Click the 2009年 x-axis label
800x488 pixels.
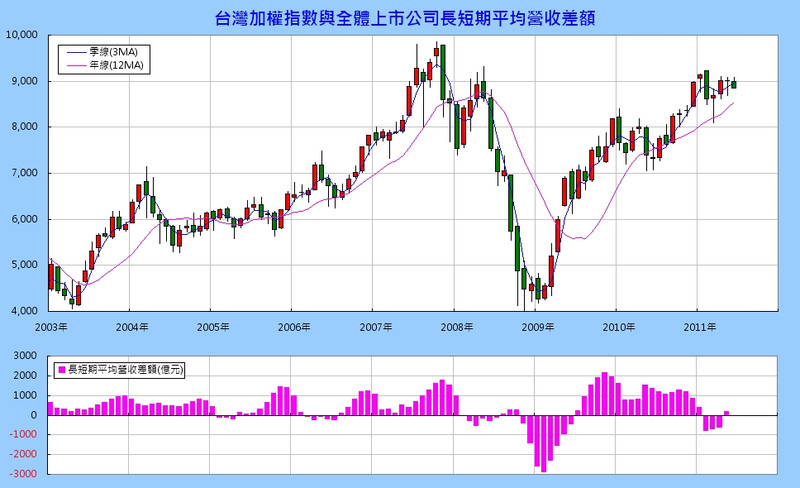click(538, 327)
